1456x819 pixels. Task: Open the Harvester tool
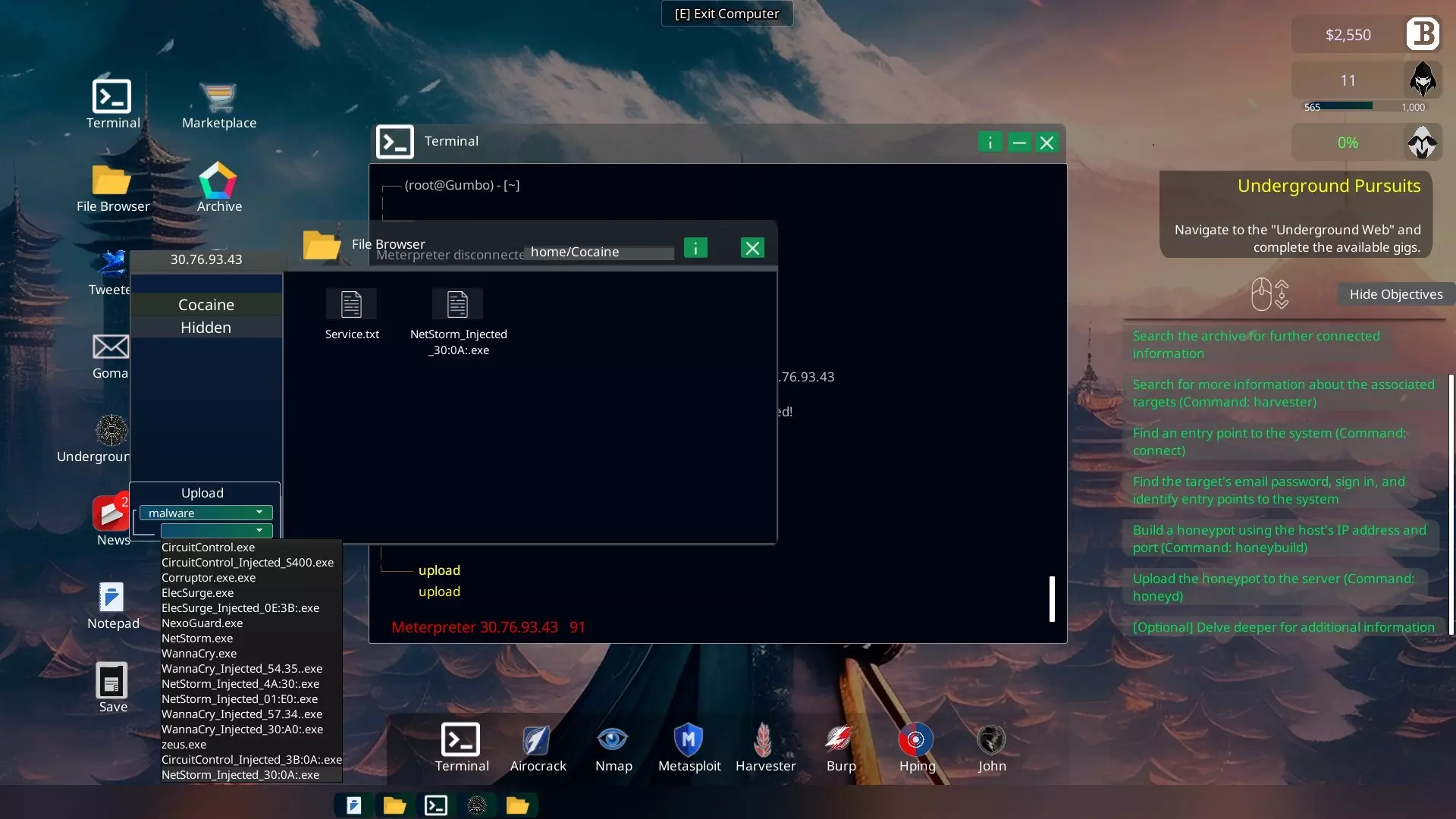click(764, 740)
